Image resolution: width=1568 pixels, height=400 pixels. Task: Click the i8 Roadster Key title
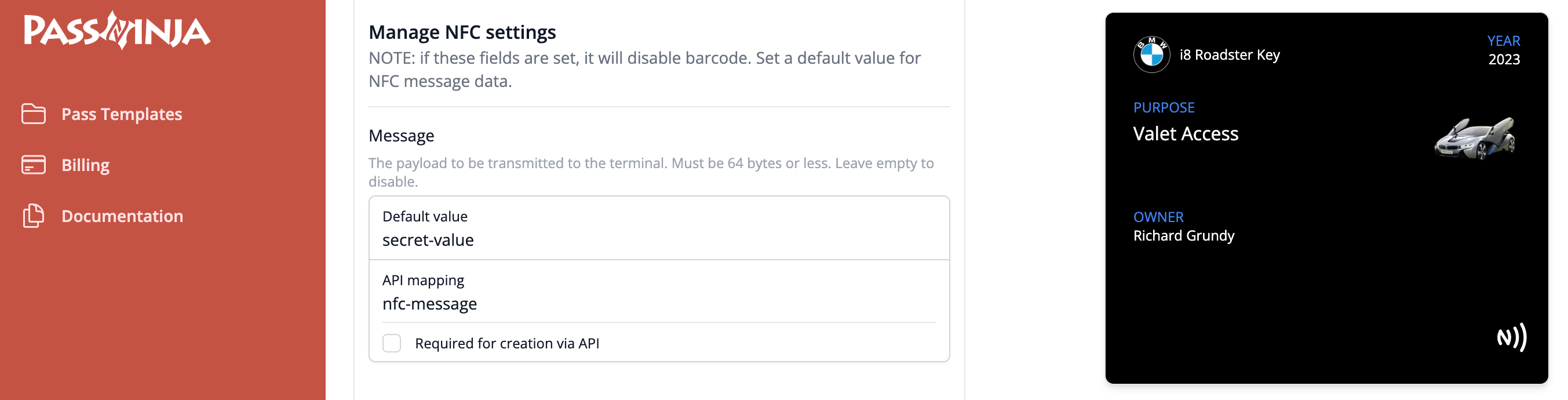(1230, 55)
